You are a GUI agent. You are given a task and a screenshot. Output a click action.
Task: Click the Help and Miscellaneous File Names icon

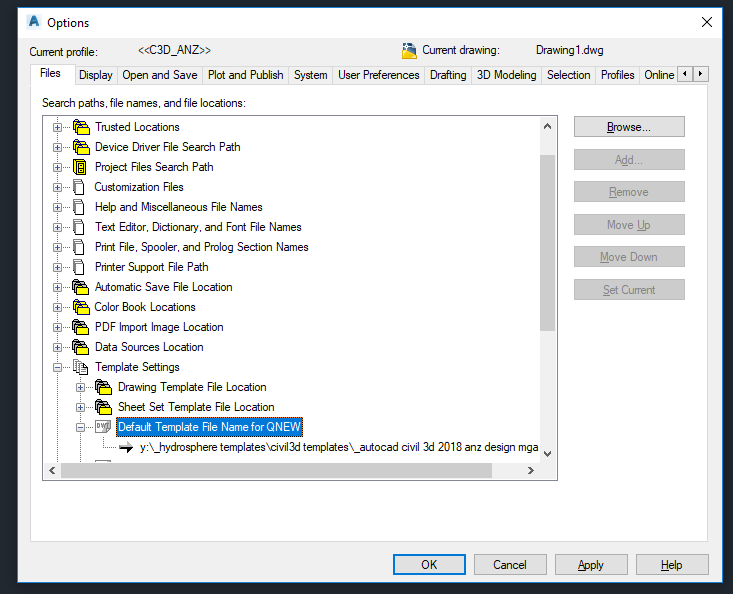79,207
